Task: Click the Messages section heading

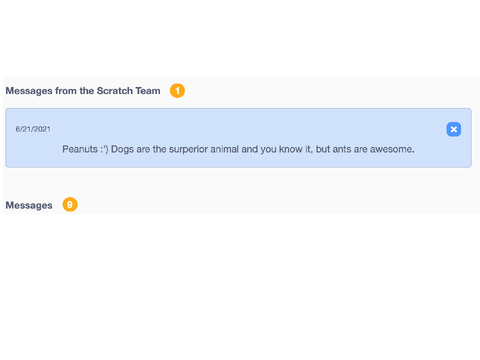Action: point(29,205)
